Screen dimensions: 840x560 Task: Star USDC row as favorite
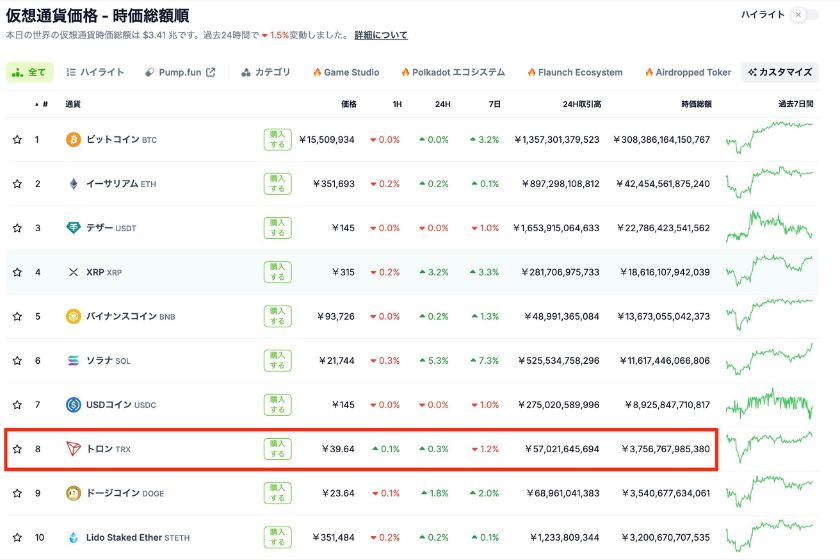pyautogui.click(x=17, y=405)
